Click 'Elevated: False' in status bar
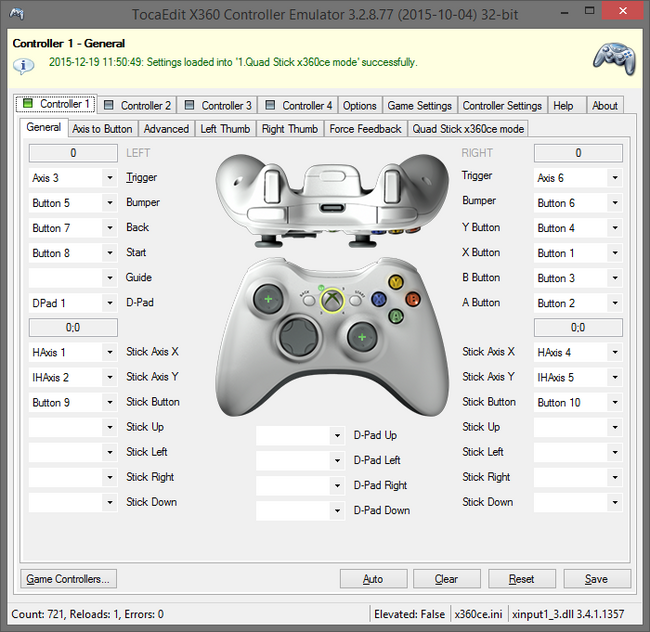The image size is (650, 632). (410, 614)
